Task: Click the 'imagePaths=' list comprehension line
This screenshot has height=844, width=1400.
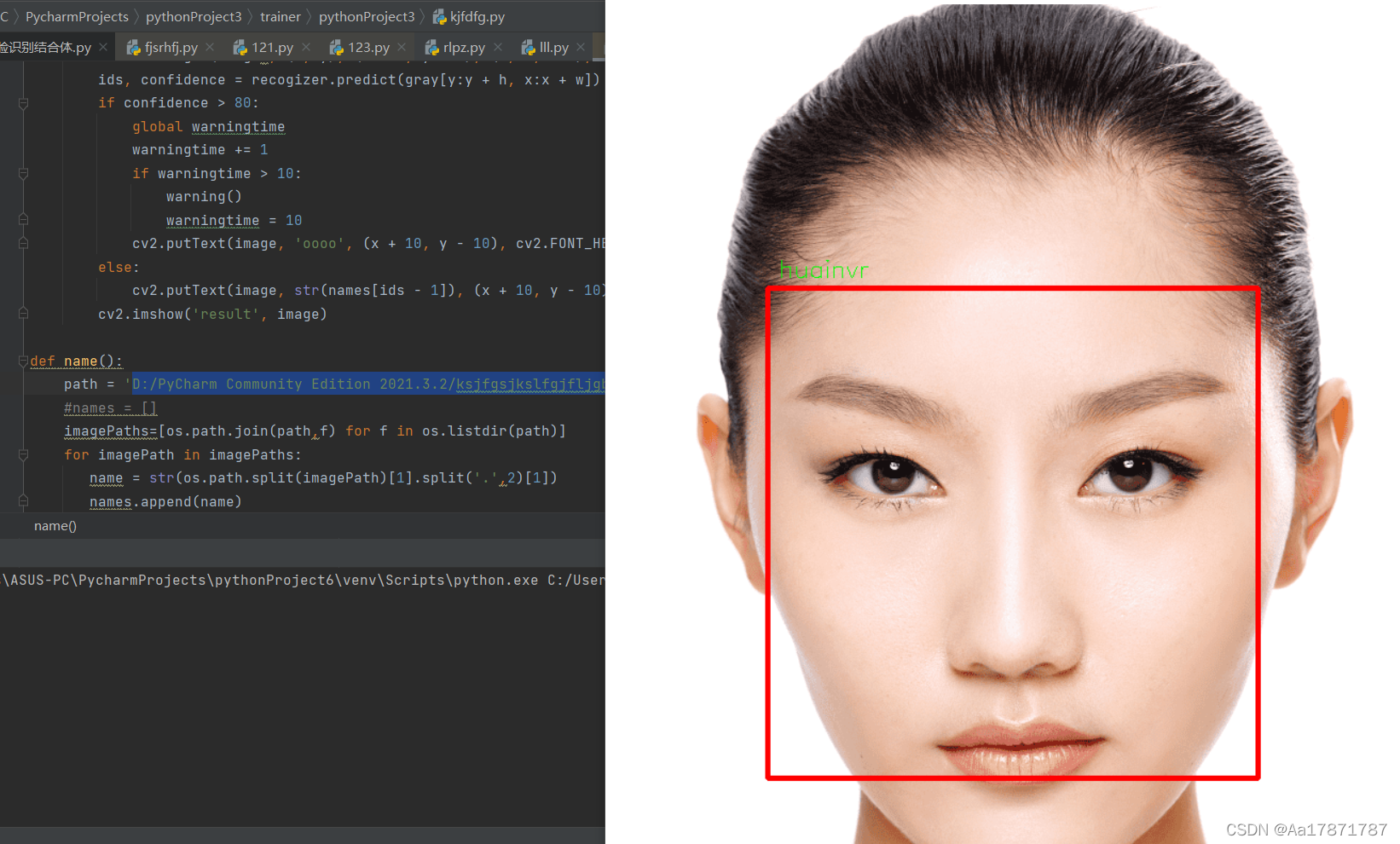Action: pos(315,431)
